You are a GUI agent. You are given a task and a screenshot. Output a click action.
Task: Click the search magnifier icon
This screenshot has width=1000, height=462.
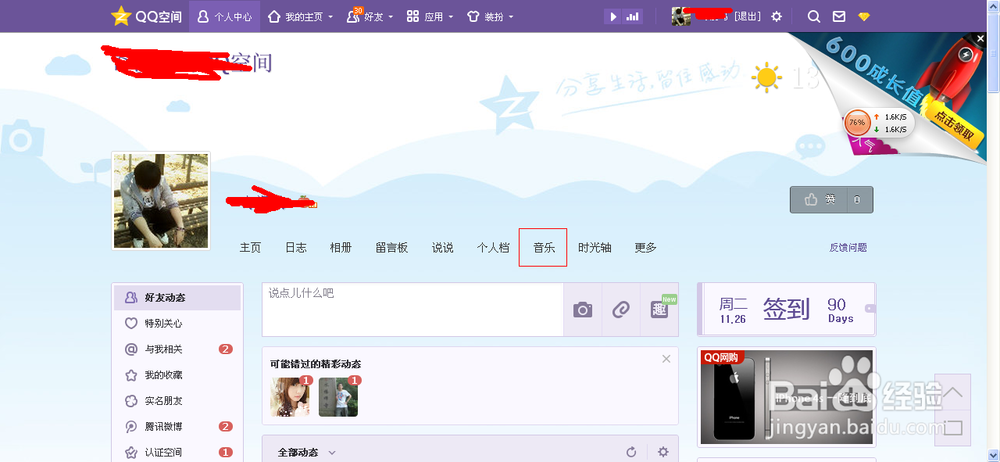click(x=814, y=17)
